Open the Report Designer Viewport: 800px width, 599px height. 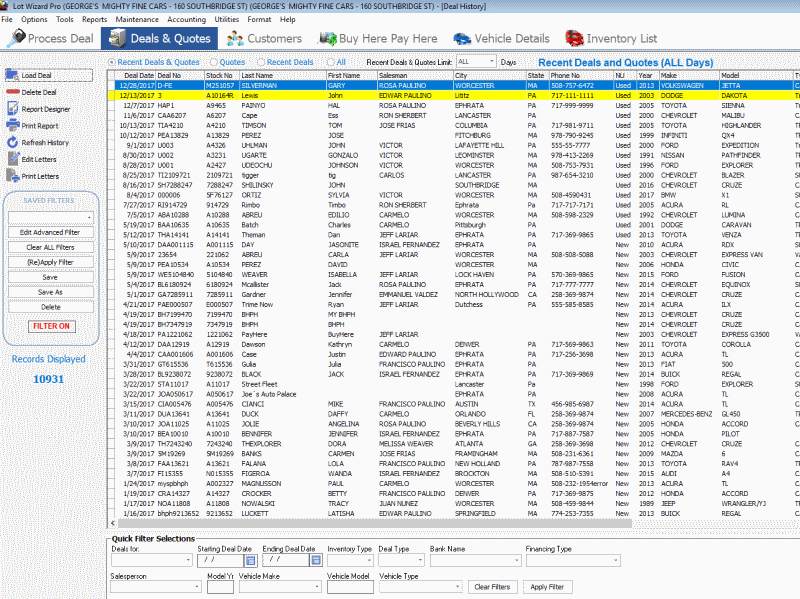(12, 109)
